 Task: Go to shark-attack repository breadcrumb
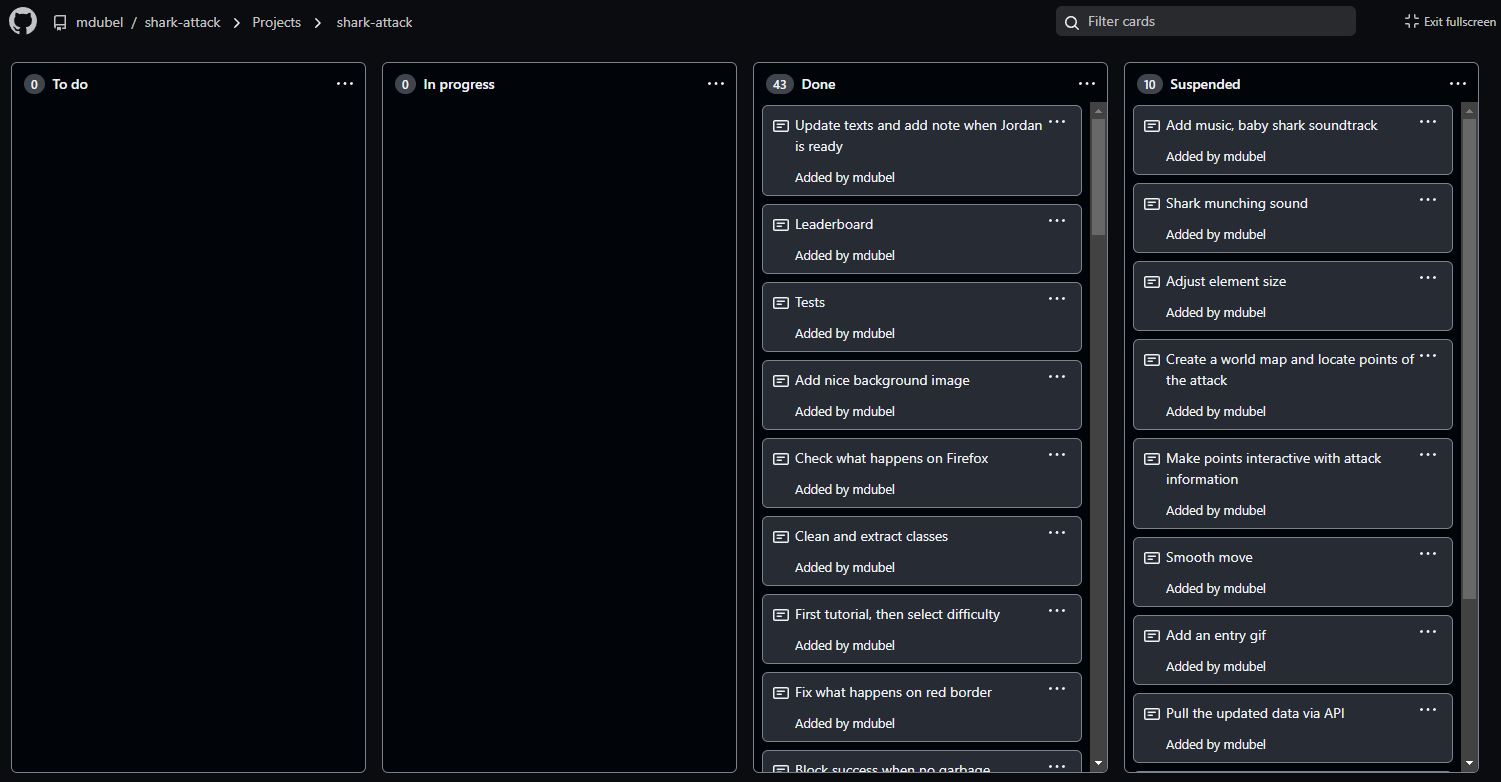pos(182,22)
